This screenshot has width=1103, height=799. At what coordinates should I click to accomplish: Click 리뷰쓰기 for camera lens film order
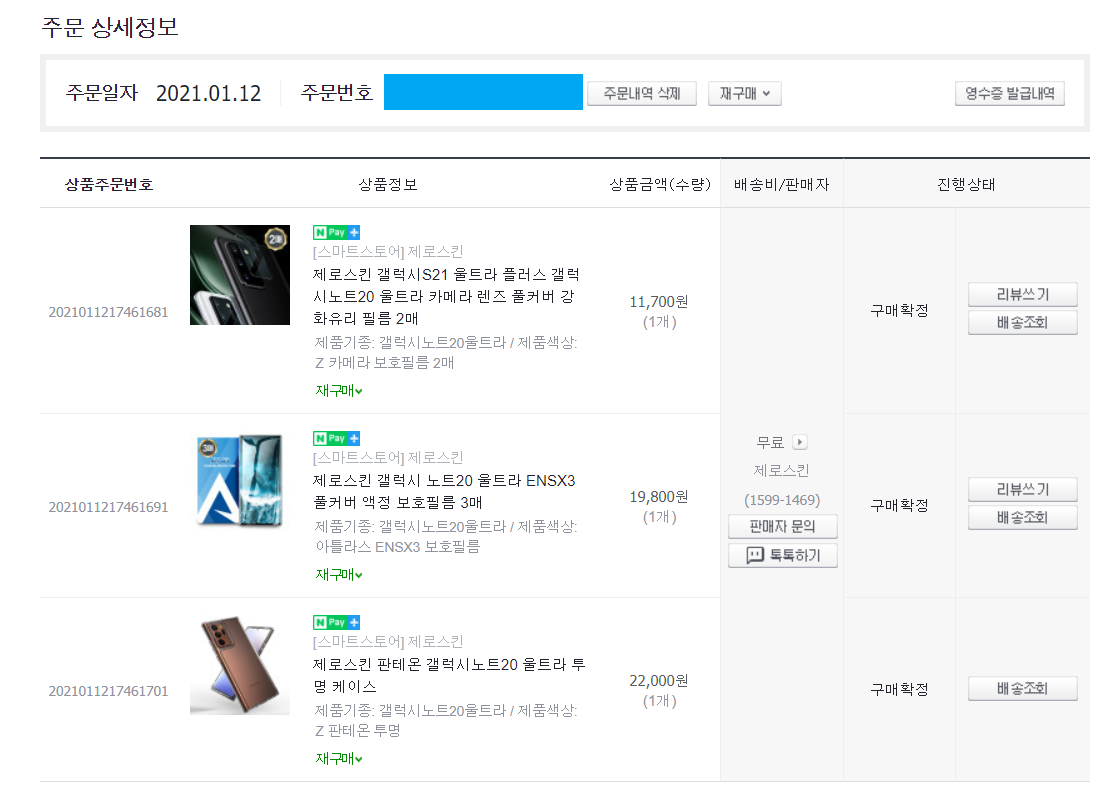click(x=1023, y=295)
